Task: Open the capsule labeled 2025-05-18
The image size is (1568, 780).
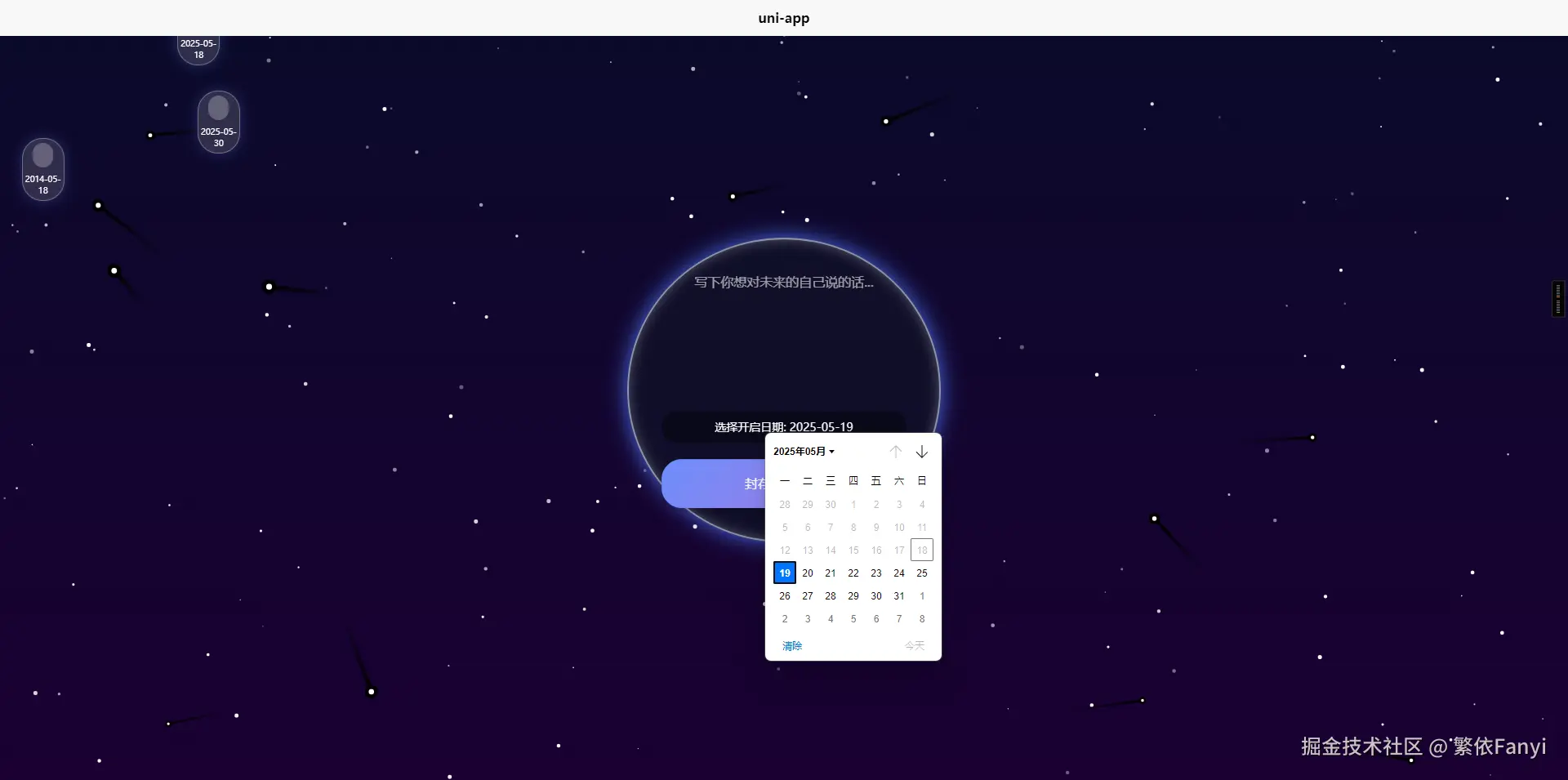Action: (x=198, y=49)
